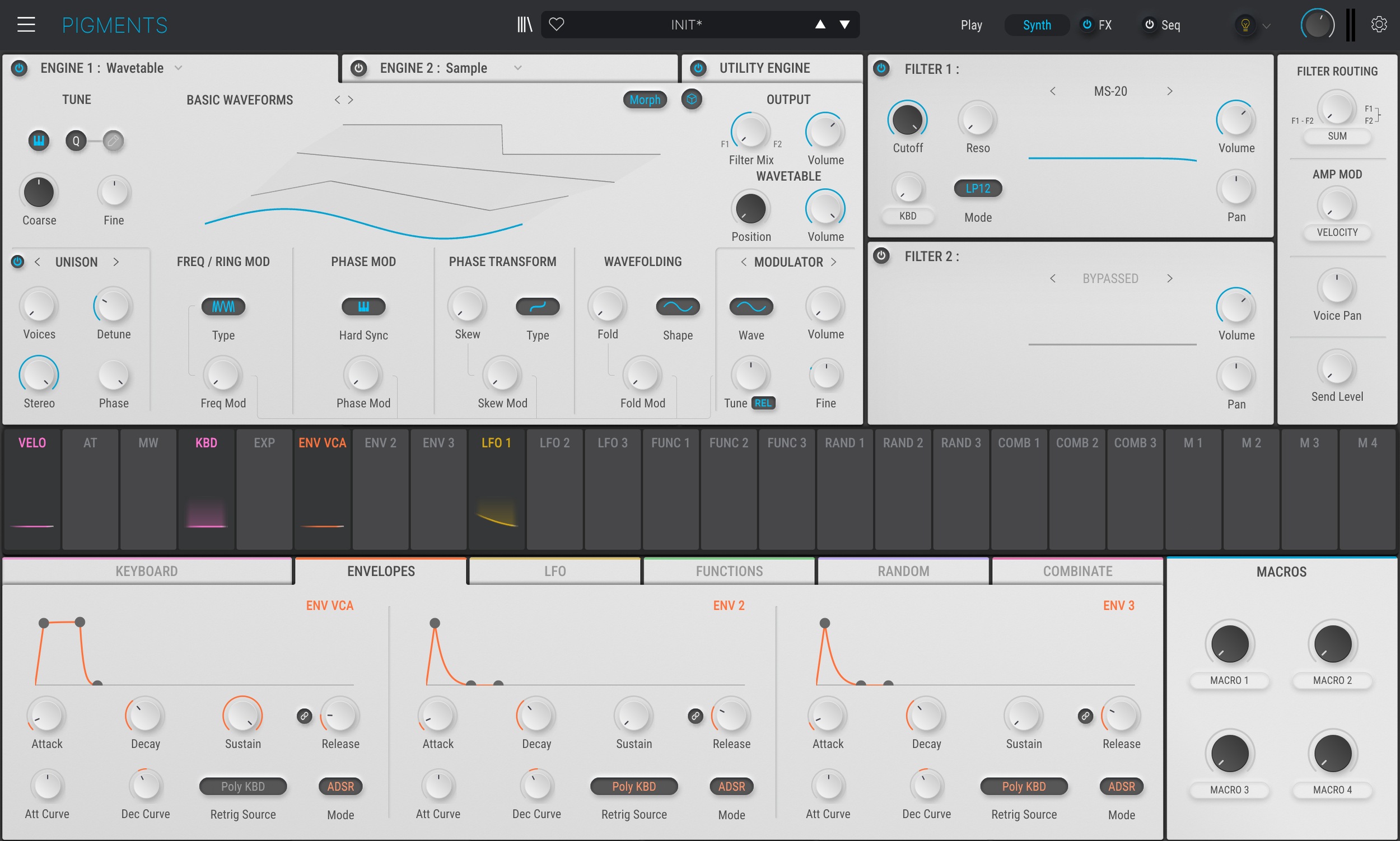Toggle keyboard tracking icon in Tune
Image resolution: width=1400 pixels, height=841 pixels.
coord(39,141)
